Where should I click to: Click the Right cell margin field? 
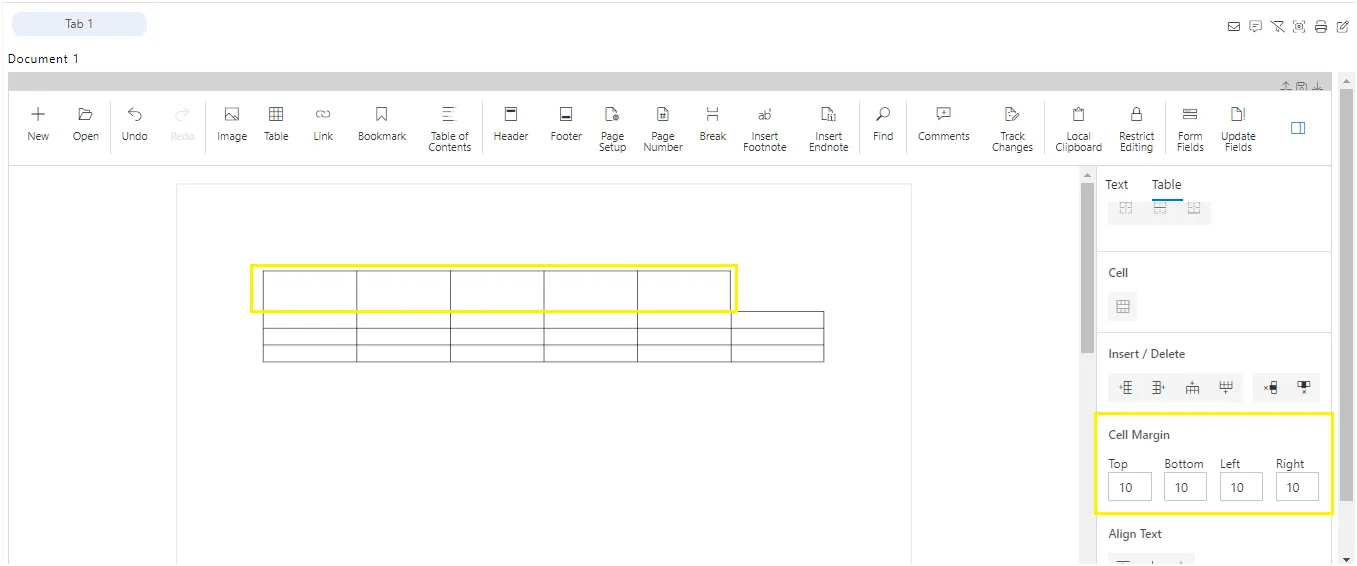click(1297, 487)
